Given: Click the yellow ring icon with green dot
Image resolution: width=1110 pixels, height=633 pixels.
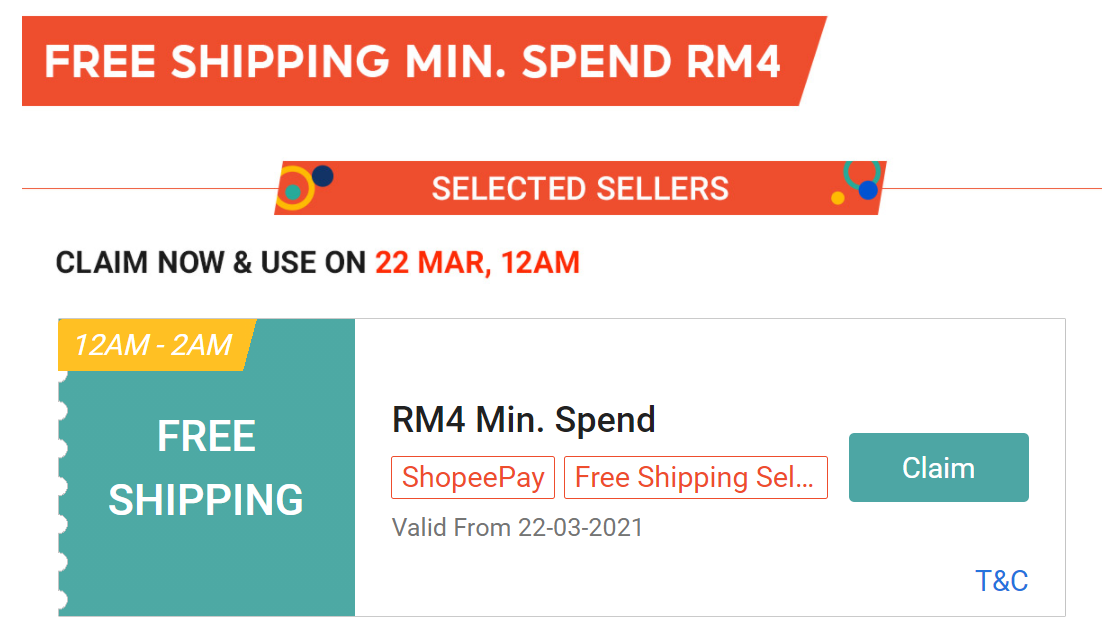Looking at the screenshot, I should pos(293,191).
